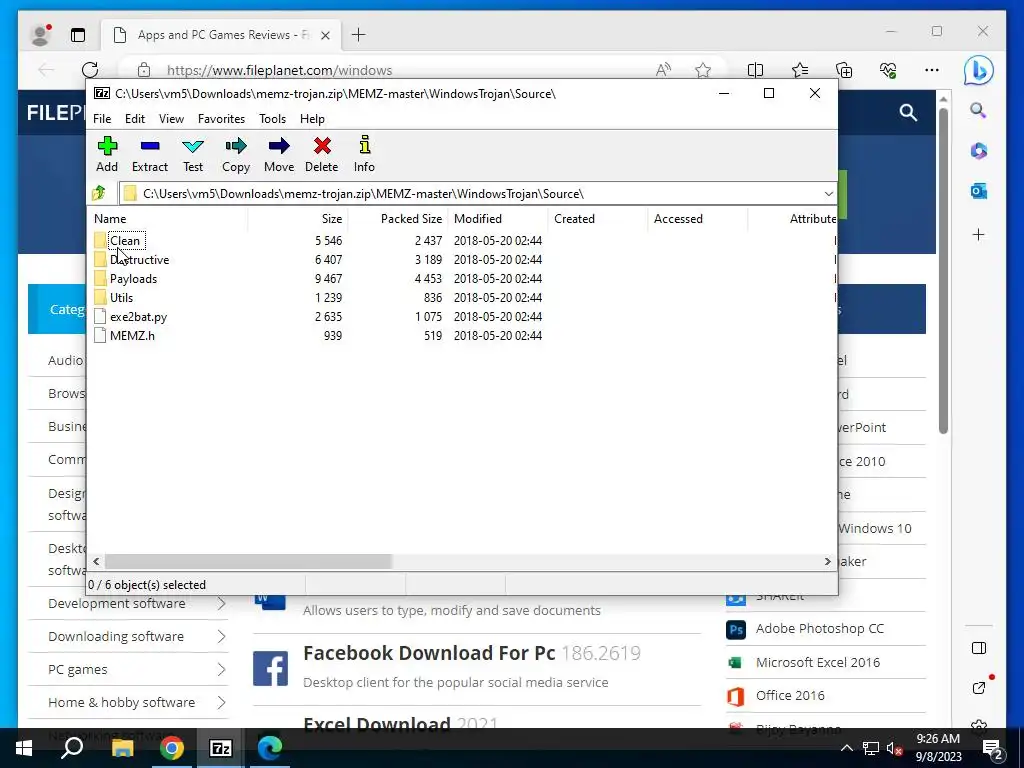Click the 7-Zip horizontal scrollbar thumb
Image resolution: width=1024 pixels, height=768 pixels.
248,562
